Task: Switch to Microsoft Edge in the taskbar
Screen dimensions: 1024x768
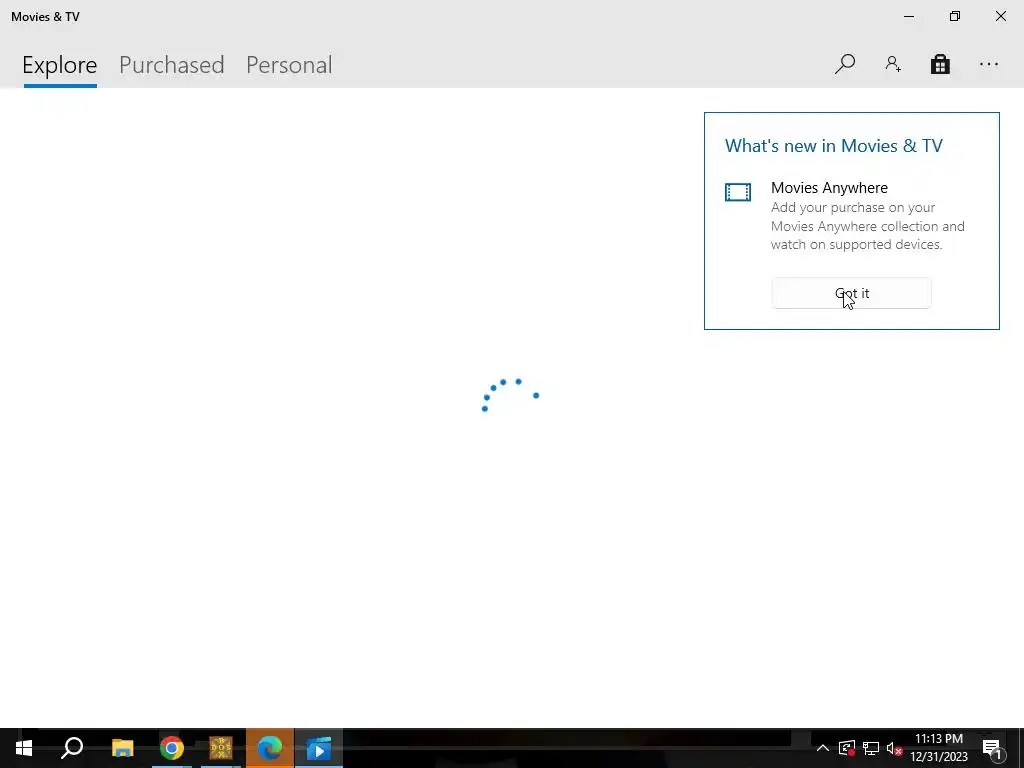Action: (270, 748)
